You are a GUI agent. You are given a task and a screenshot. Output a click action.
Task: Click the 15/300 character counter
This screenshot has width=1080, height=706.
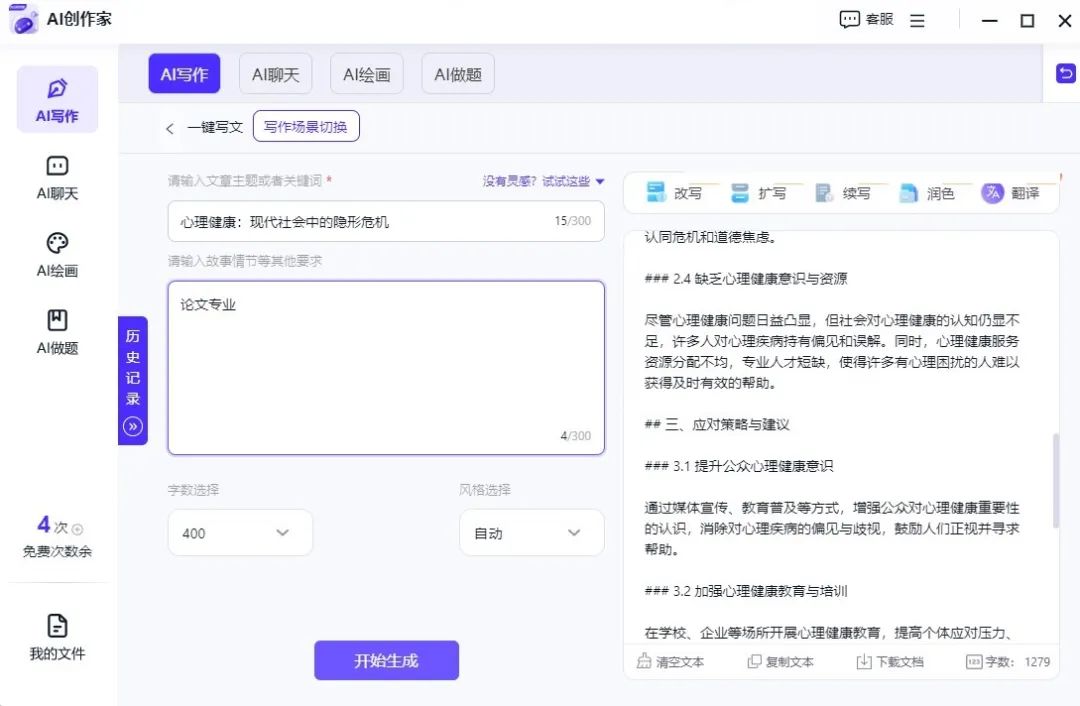click(x=572, y=221)
